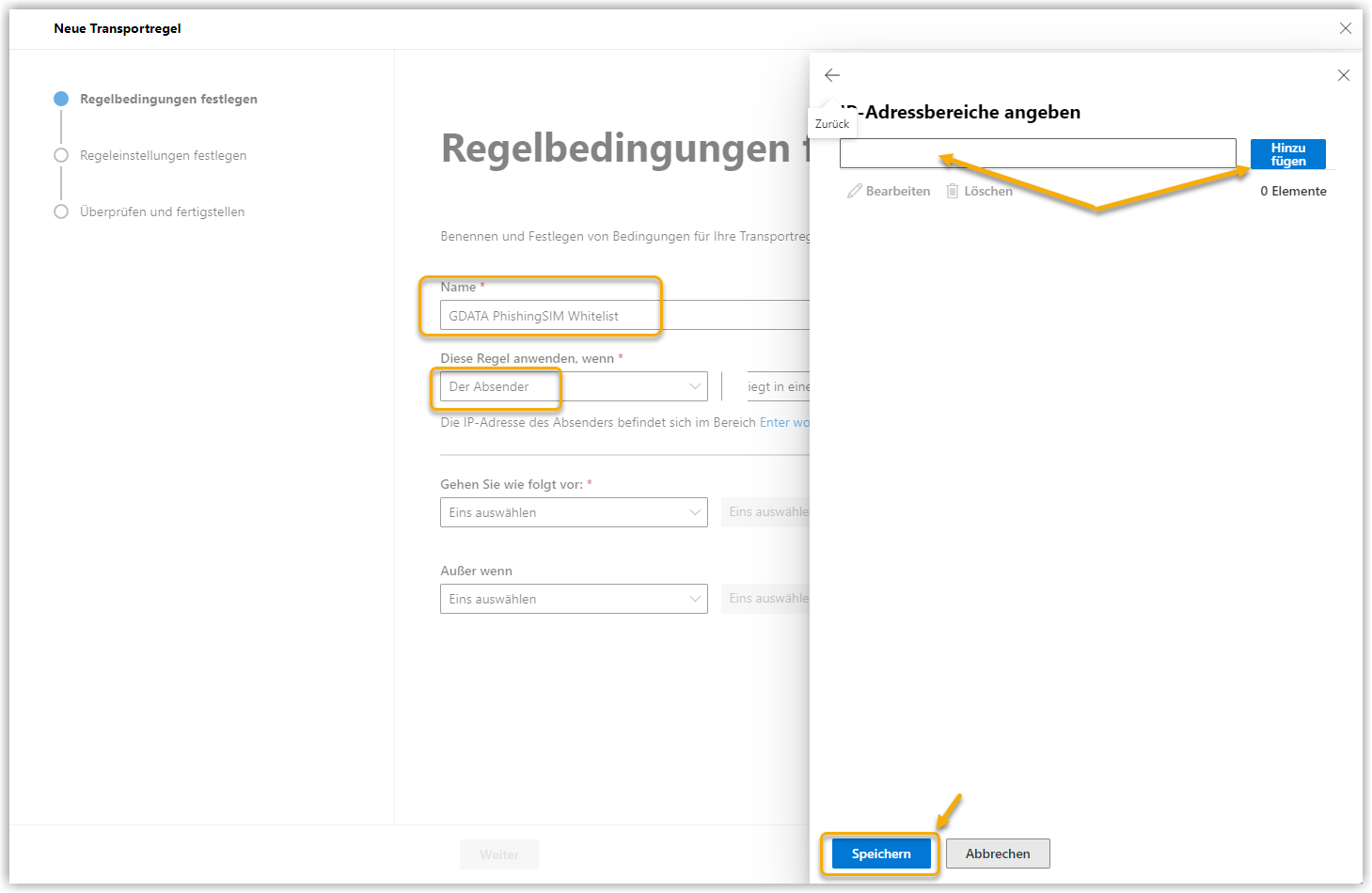1372x893 pixels.
Task: Close the IP-Adressbereiche panel with X
Action: tap(1344, 75)
